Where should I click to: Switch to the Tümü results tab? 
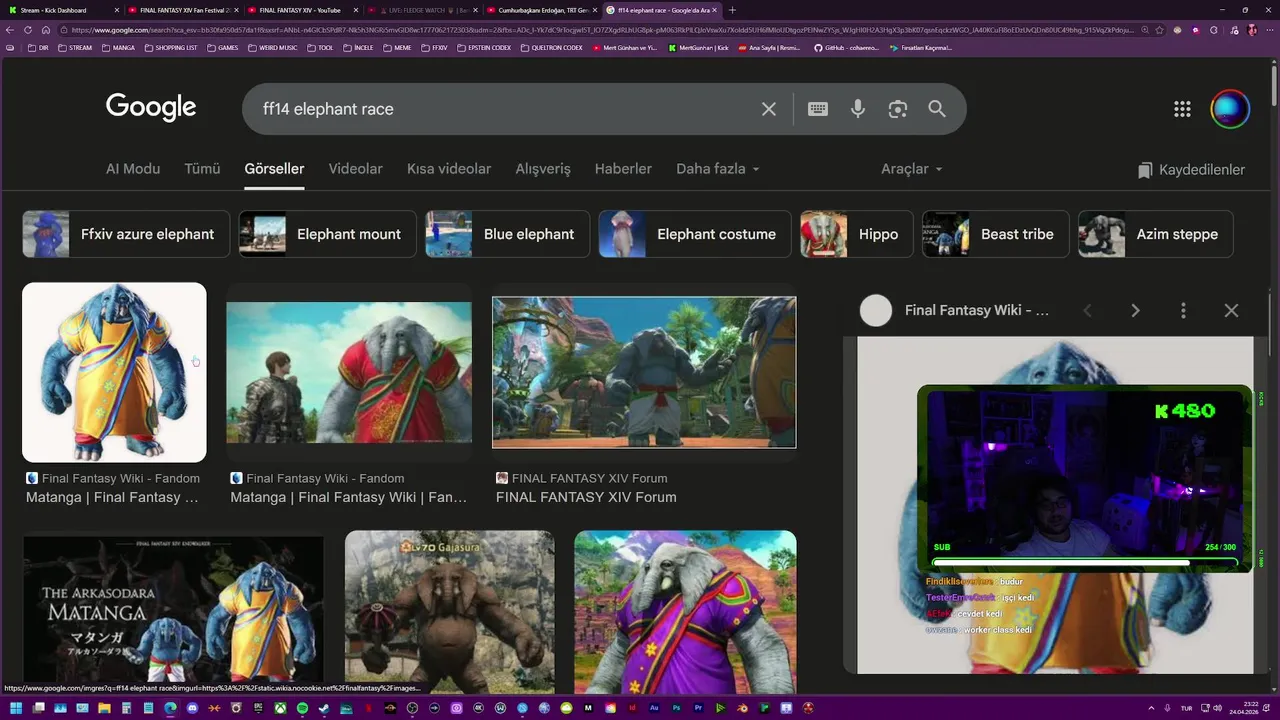(x=202, y=169)
